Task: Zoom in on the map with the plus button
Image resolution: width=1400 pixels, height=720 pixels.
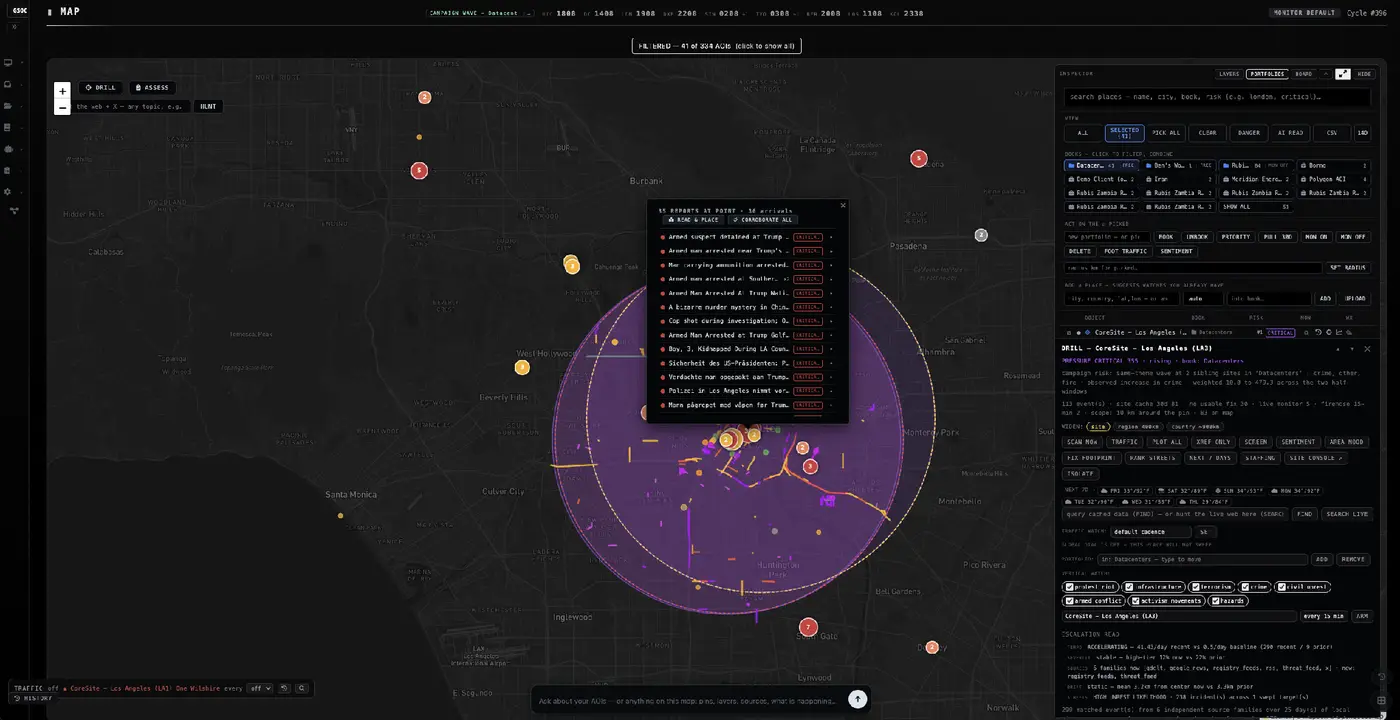Action: [62, 91]
